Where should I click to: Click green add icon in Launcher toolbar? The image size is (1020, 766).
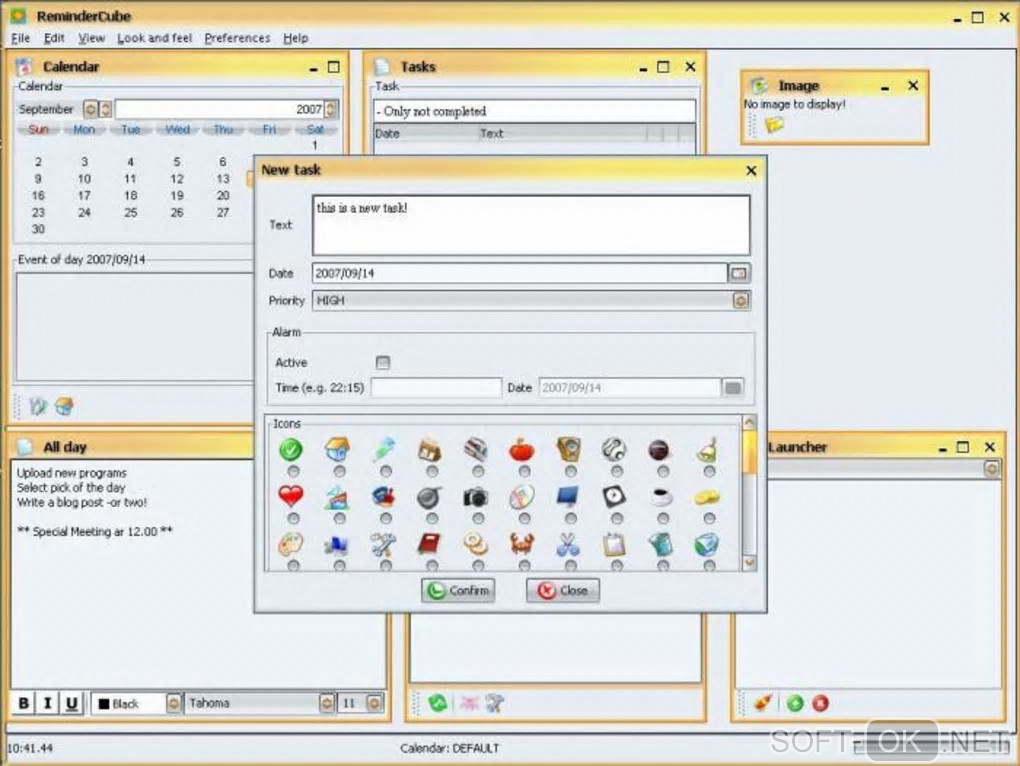(x=795, y=703)
